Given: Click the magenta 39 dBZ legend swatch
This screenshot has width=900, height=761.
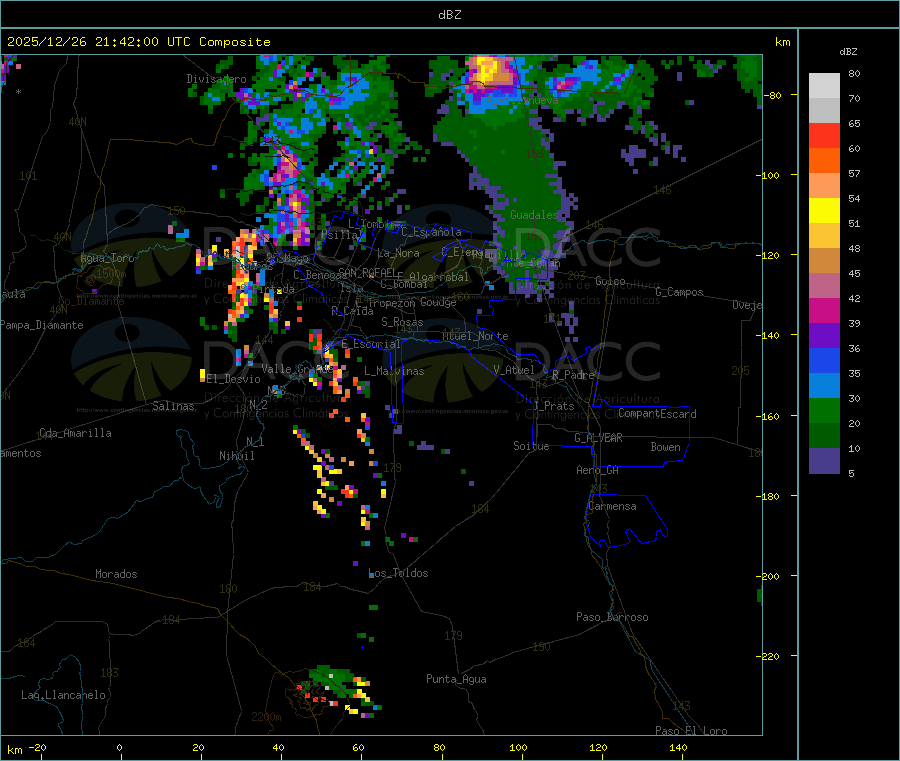Looking at the screenshot, I should point(824,310).
